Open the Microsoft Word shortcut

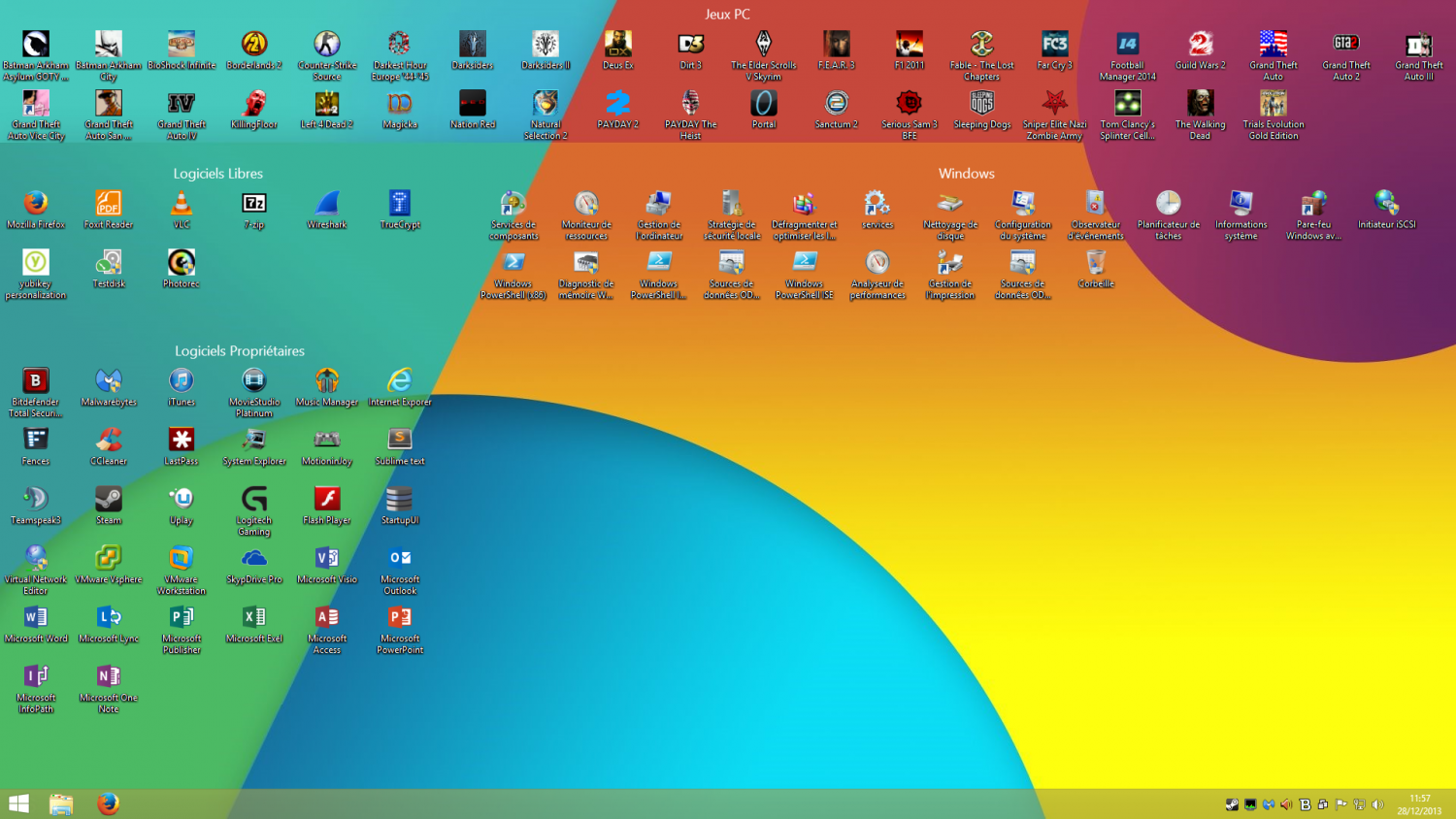[x=36, y=618]
